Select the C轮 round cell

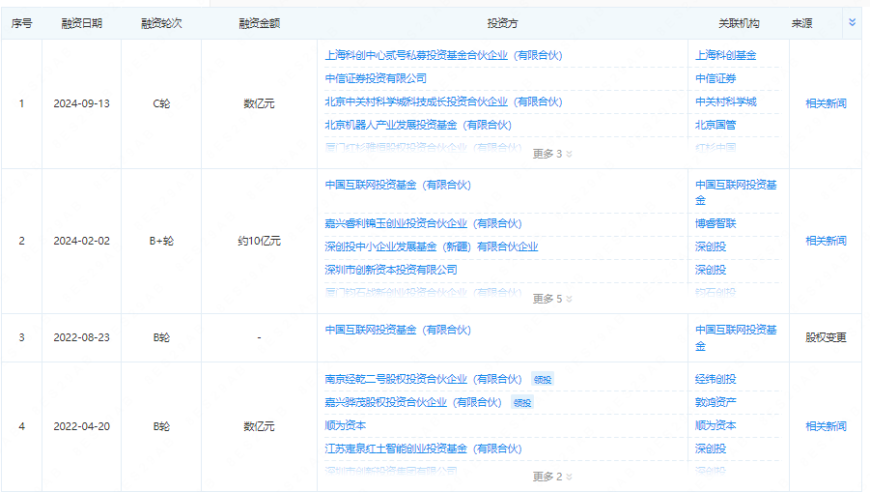click(161, 103)
